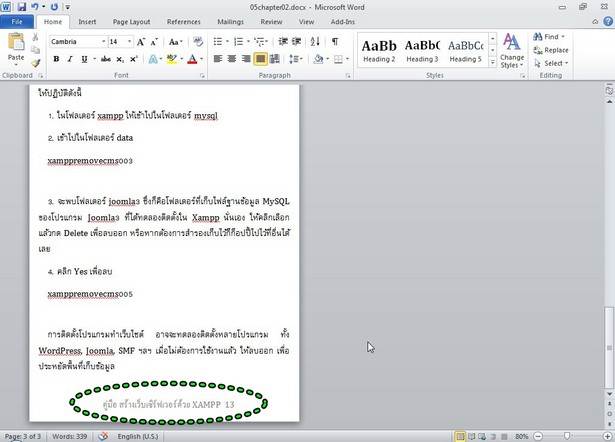Toggle Underline formatting
Viewport: 615px width, 442px height.
(84, 59)
